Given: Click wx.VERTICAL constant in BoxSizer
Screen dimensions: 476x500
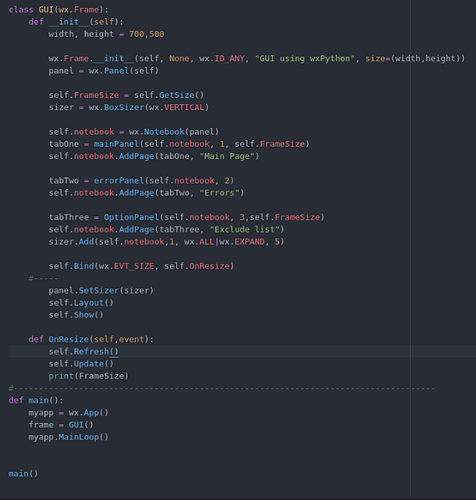Looking at the screenshot, I should pos(179,107).
